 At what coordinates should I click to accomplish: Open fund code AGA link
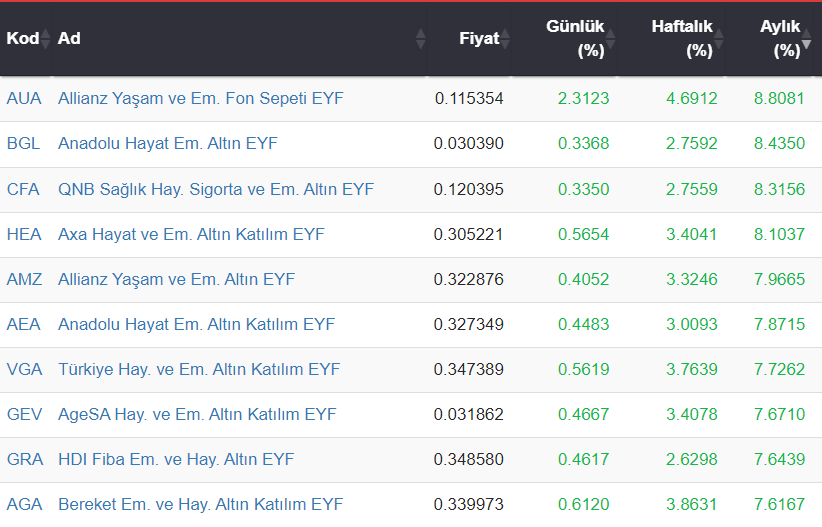click(25, 505)
